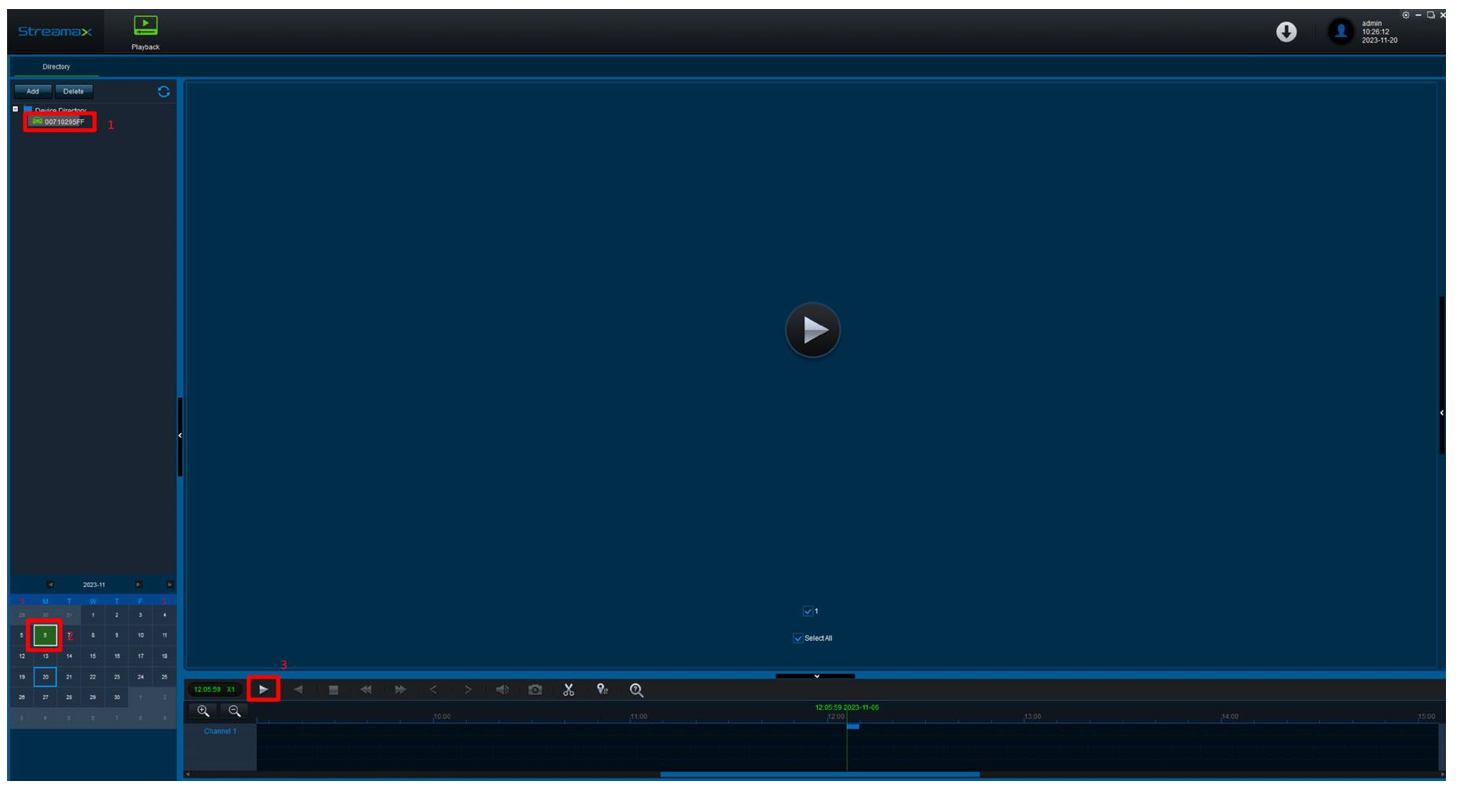
Task: Click the downloads icon in the title bar
Action: pos(1286,31)
